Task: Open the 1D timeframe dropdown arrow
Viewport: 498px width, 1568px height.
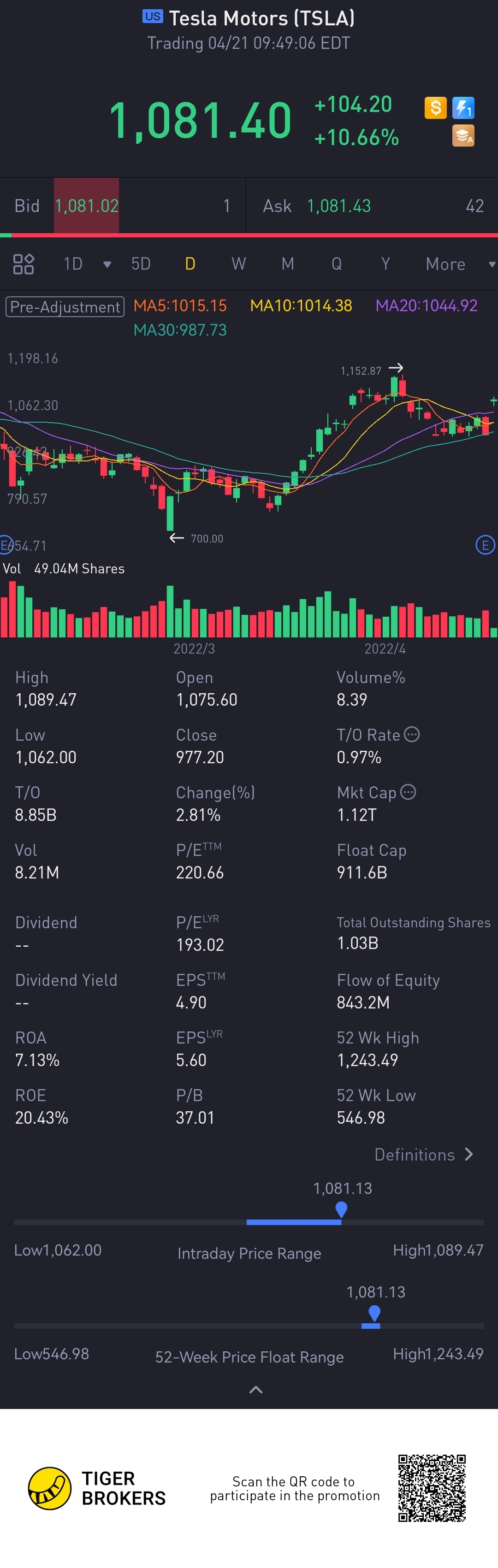Action: coord(107,264)
